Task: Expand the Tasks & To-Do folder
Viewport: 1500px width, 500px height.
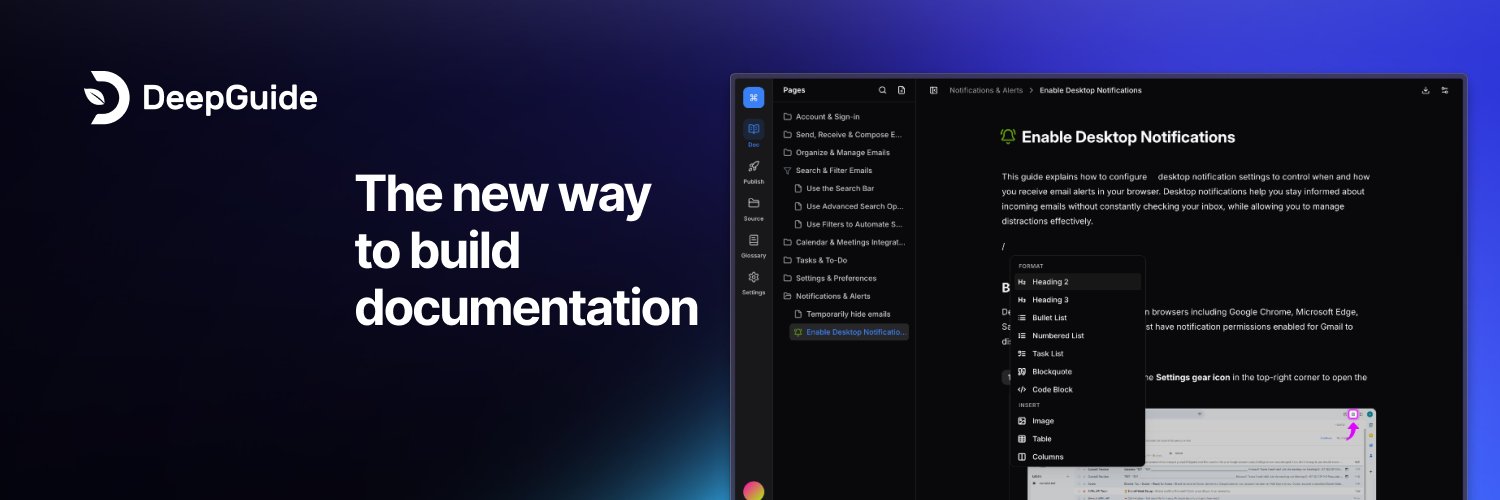Action: coord(844,260)
